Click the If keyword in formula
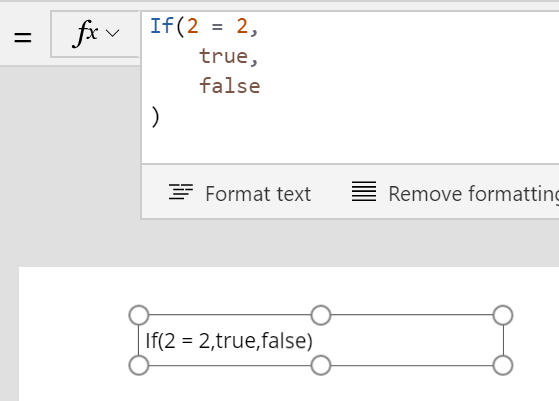The image size is (559, 401). 161,26
